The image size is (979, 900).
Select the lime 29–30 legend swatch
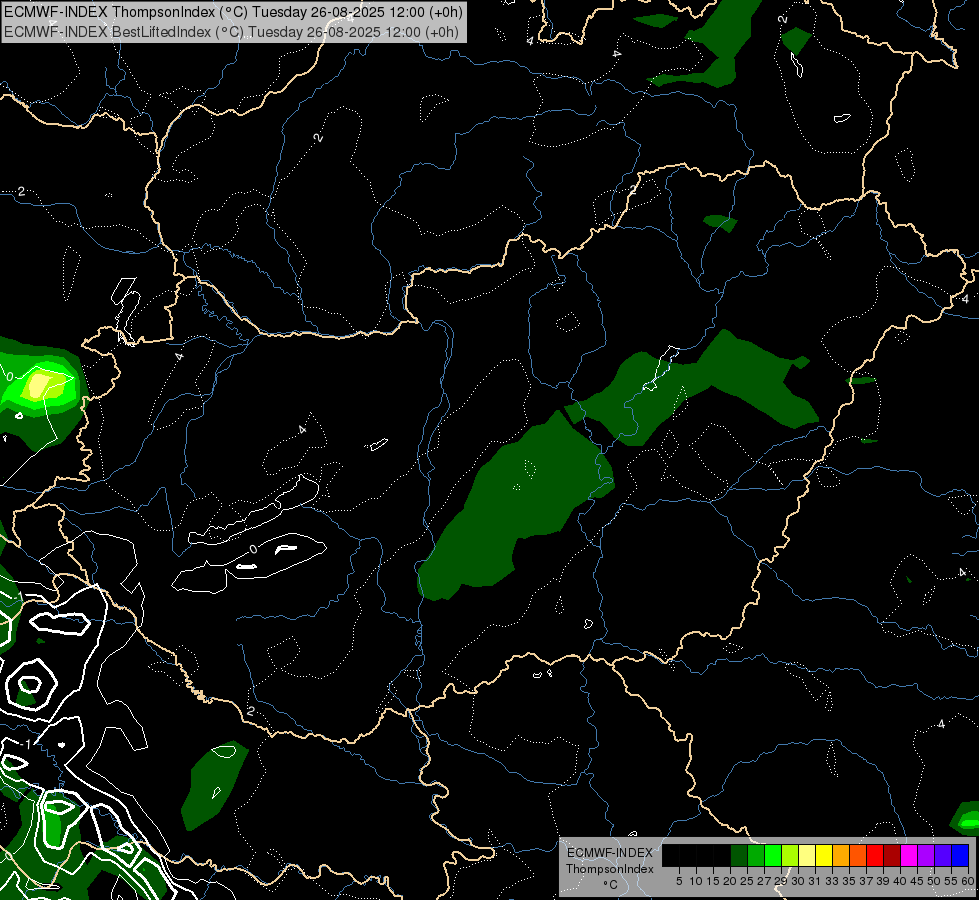[790, 855]
